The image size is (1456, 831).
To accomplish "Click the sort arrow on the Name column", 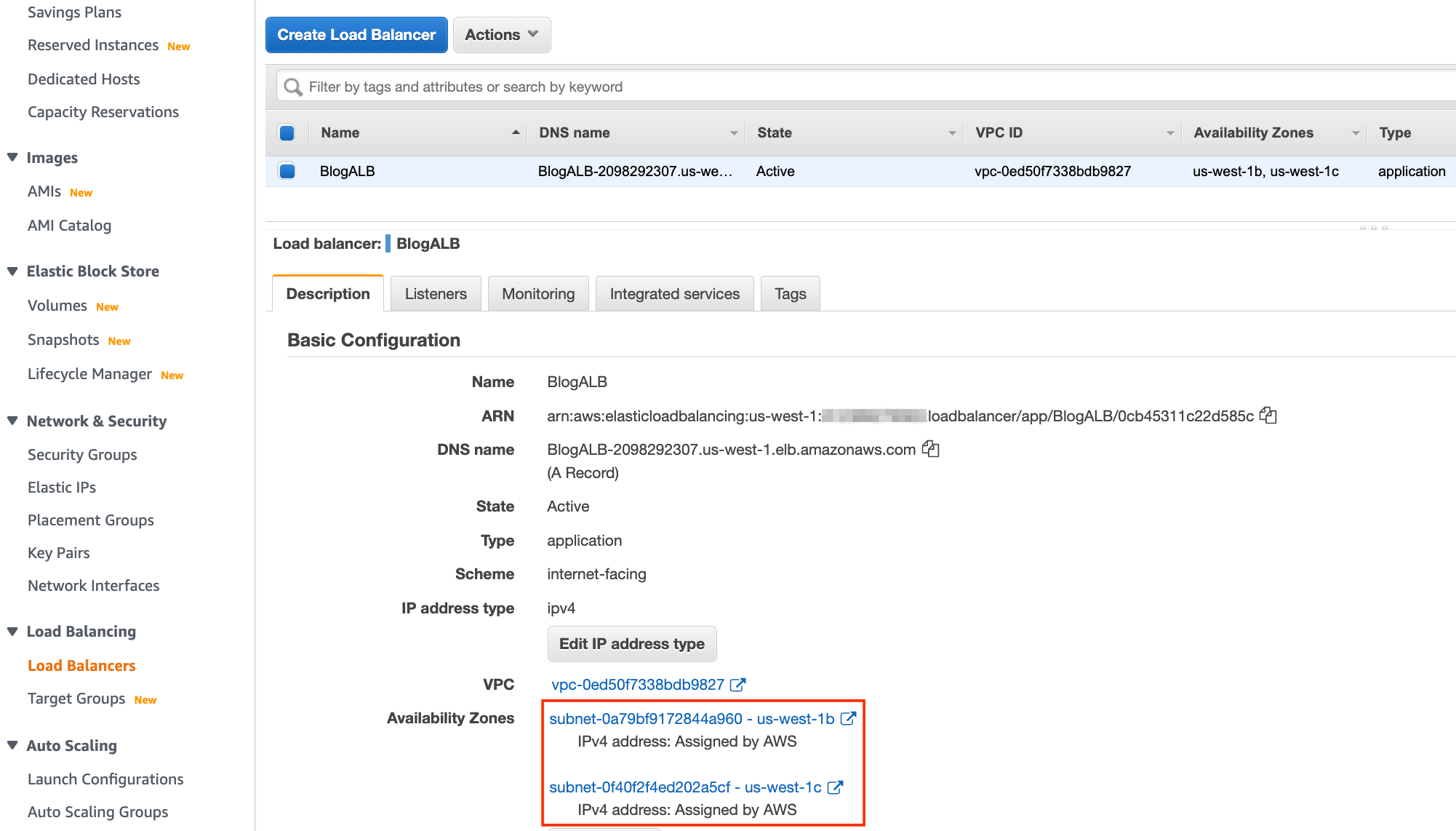I will 516,132.
